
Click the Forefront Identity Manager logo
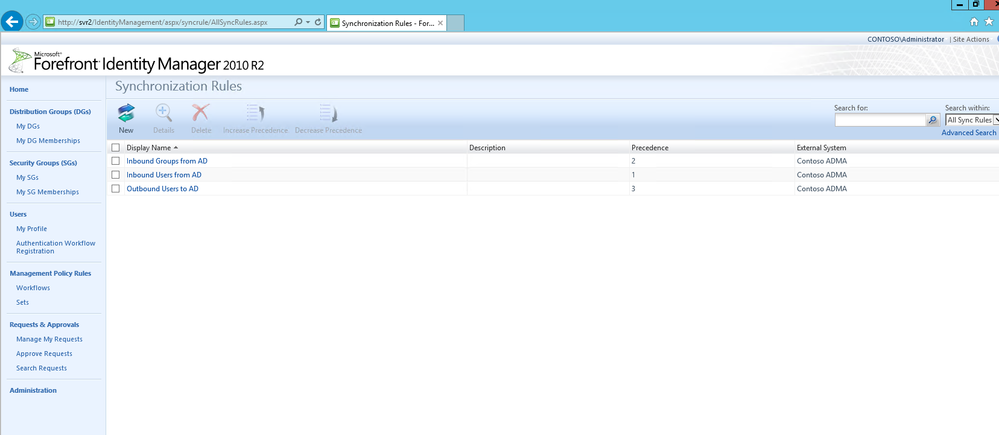tap(137, 61)
